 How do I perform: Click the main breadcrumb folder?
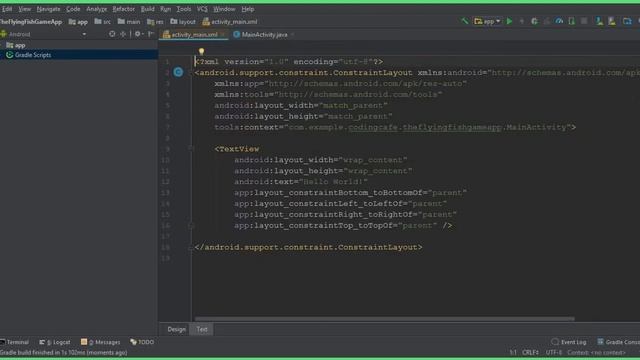129,22
